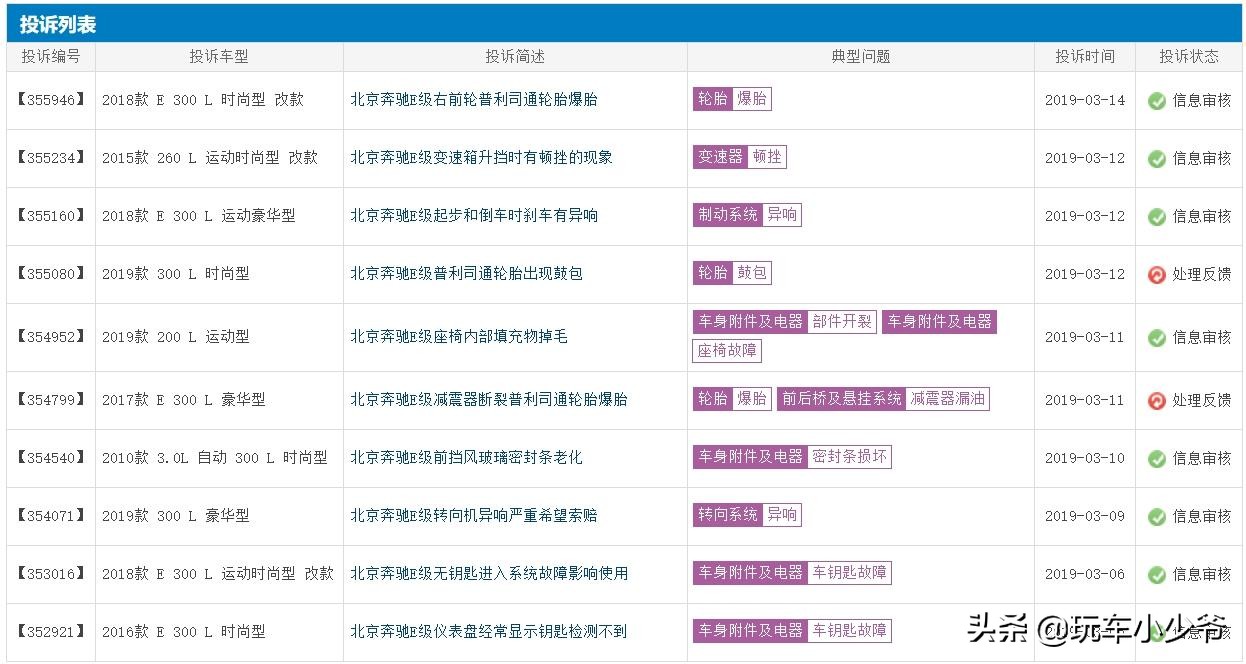The image size is (1246, 664).
Task: Click model 2010款 3.0L 自动 300 L 时尚型
Action: 215,458
